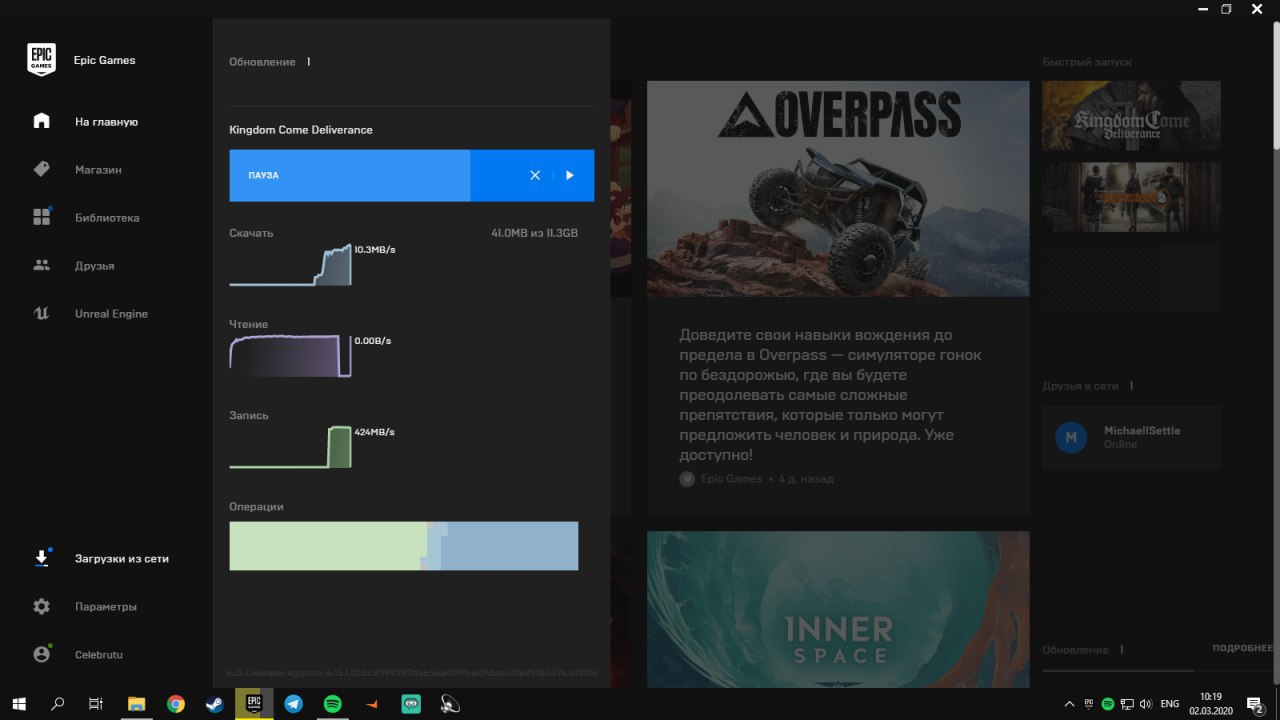Open the home icon beside 'На главную'
The image size is (1280, 720).
click(x=41, y=121)
